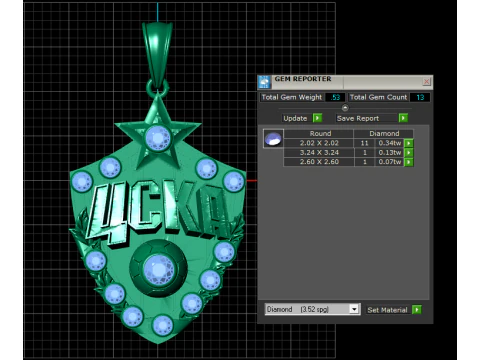Image resolution: width=480 pixels, height=360 pixels.
Task: Open the Diamond (3.52 spg) material dropdown
Action: tap(354, 309)
